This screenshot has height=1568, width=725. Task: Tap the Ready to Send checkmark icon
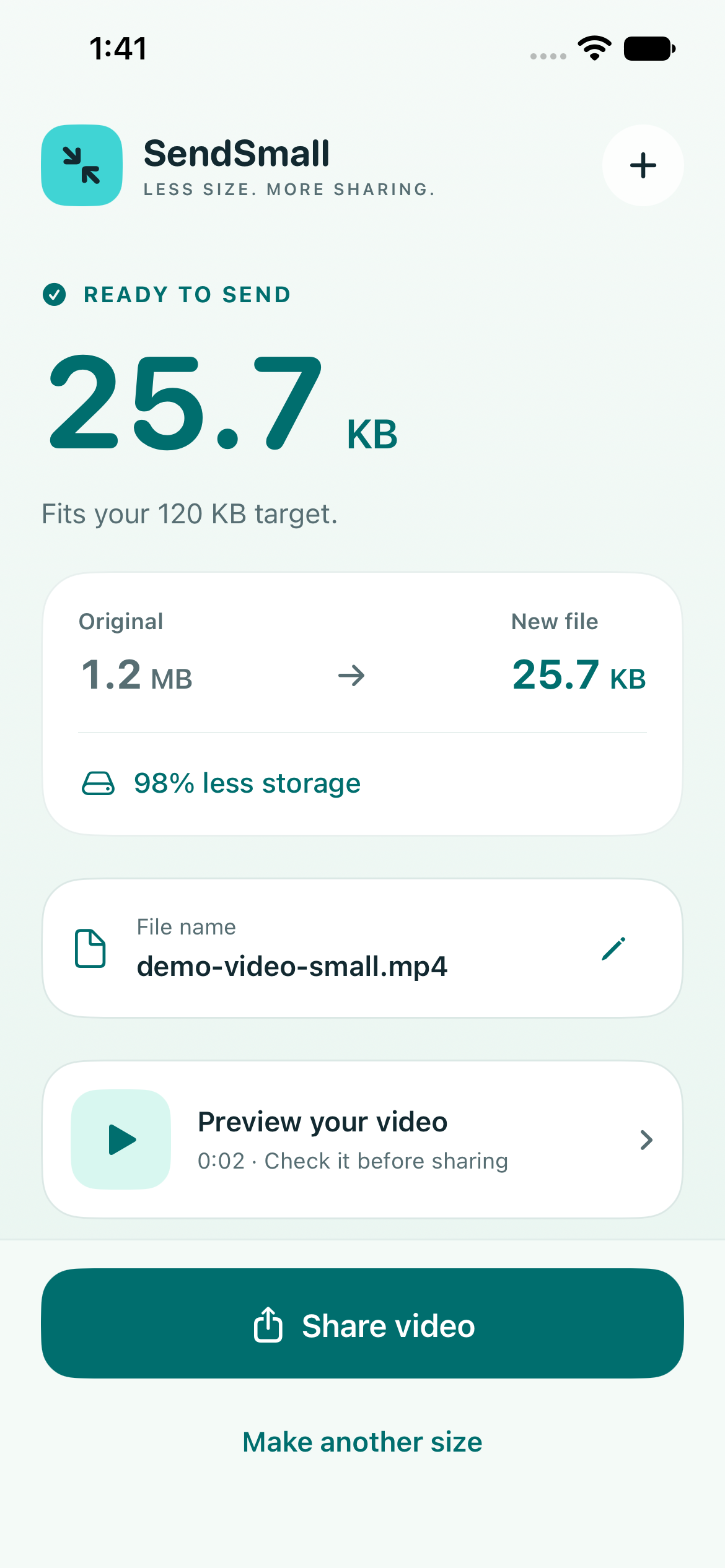tap(55, 295)
